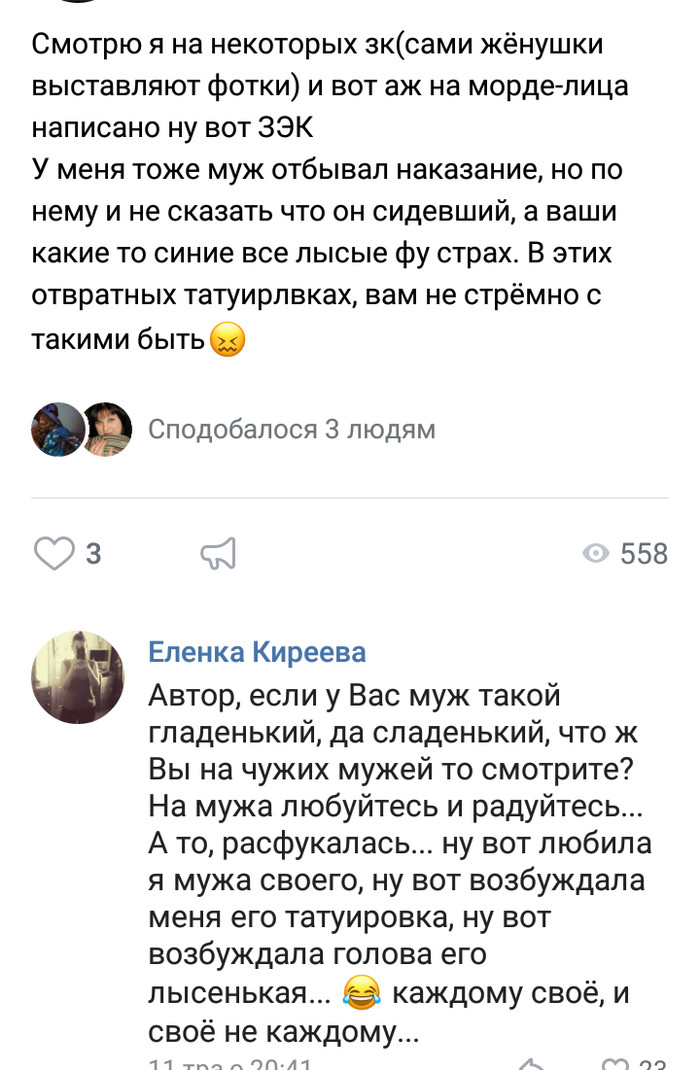The image size is (700, 1070).
Task: Open Еленка Киреева's profile by name
Action: (257, 653)
